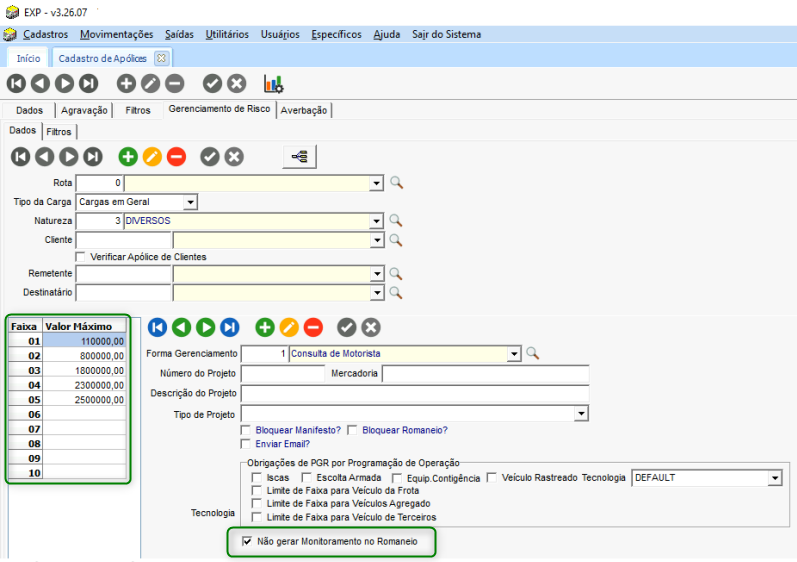Click gray edit pencil icon in top toolbar
Viewport: 797px width, 562px height.
pyautogui.click(x=150, y=83)
